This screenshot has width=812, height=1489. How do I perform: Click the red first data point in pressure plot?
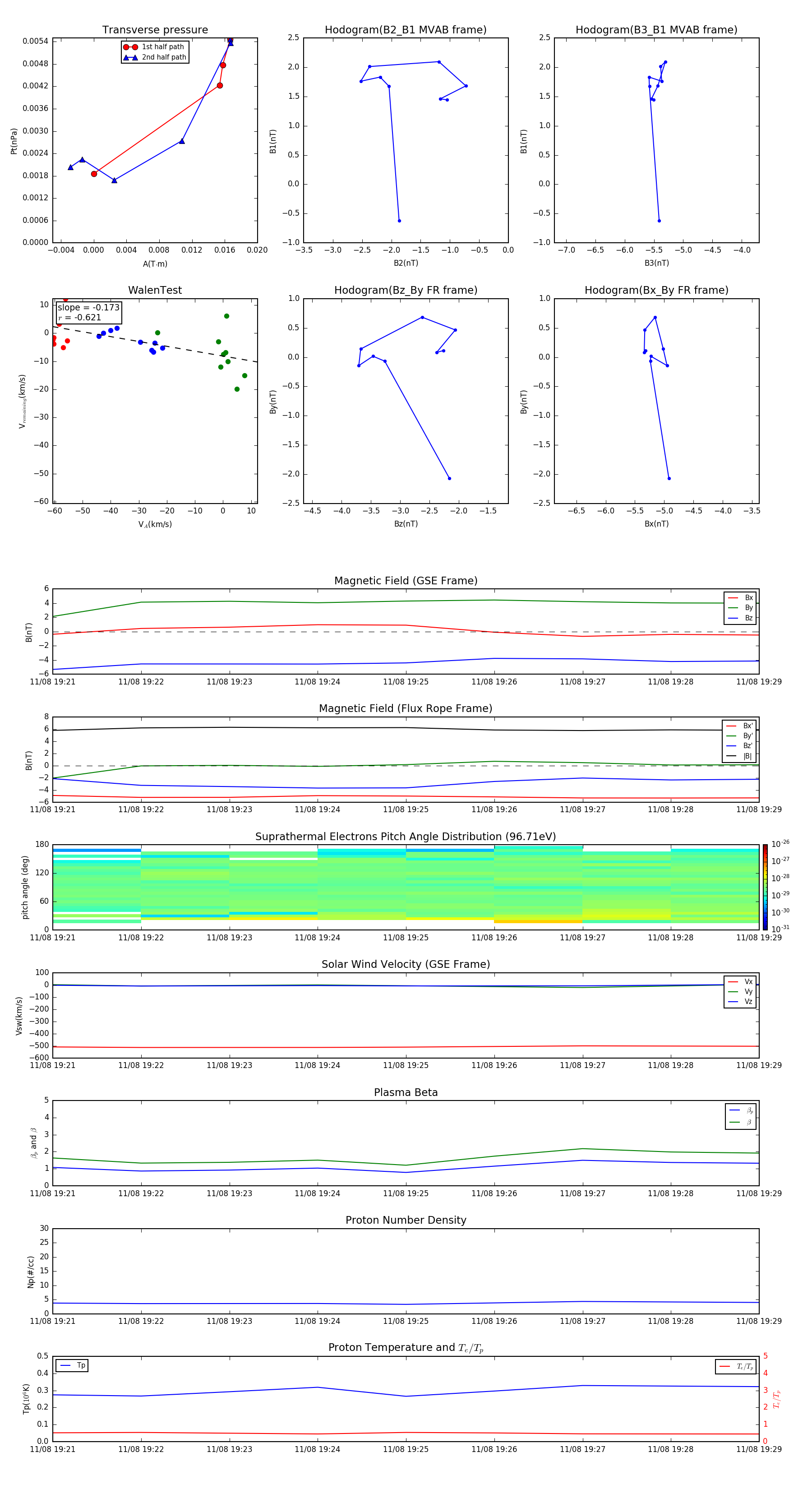tap(94, 174)
